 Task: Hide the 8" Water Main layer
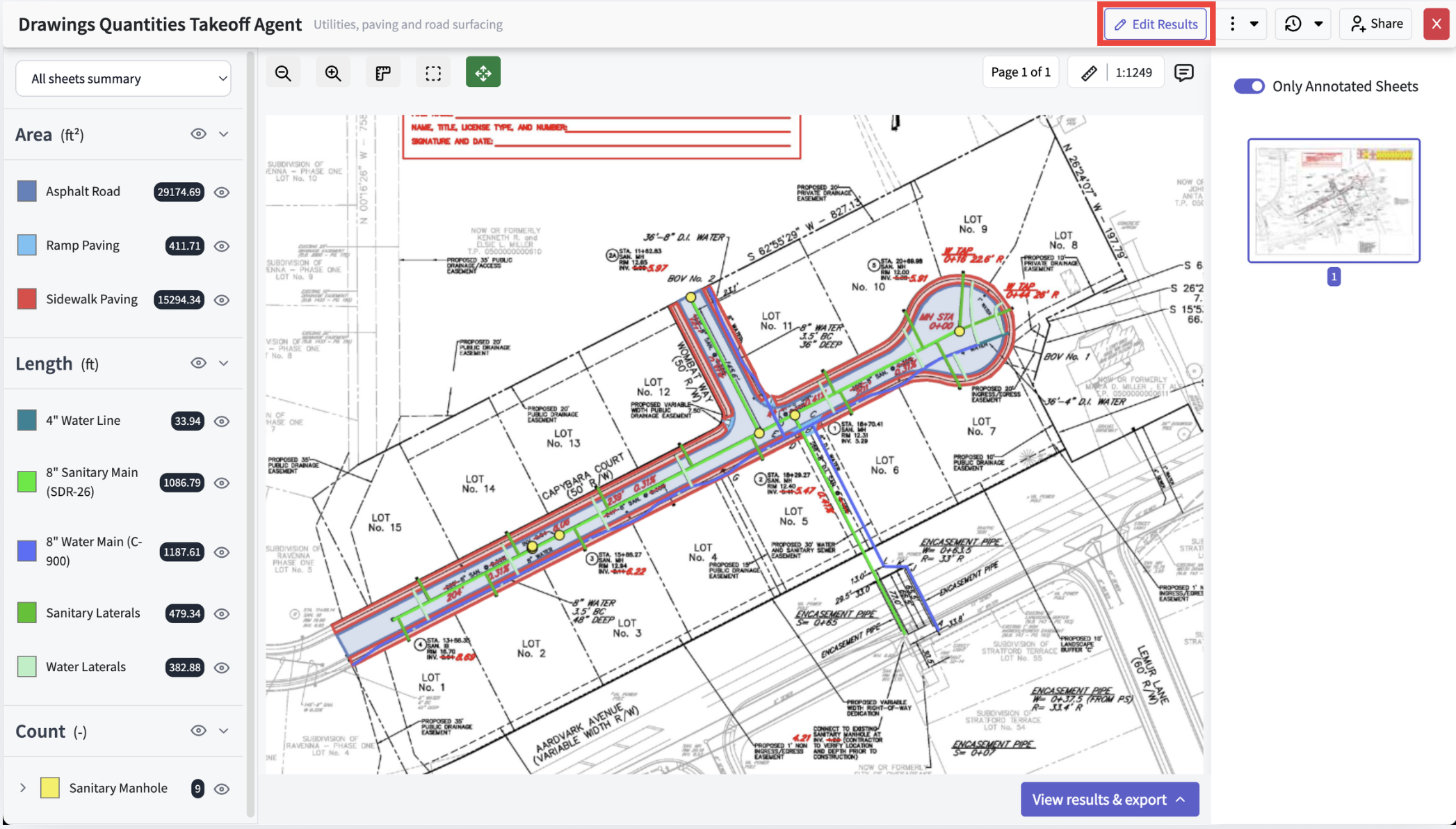[222, 552]
